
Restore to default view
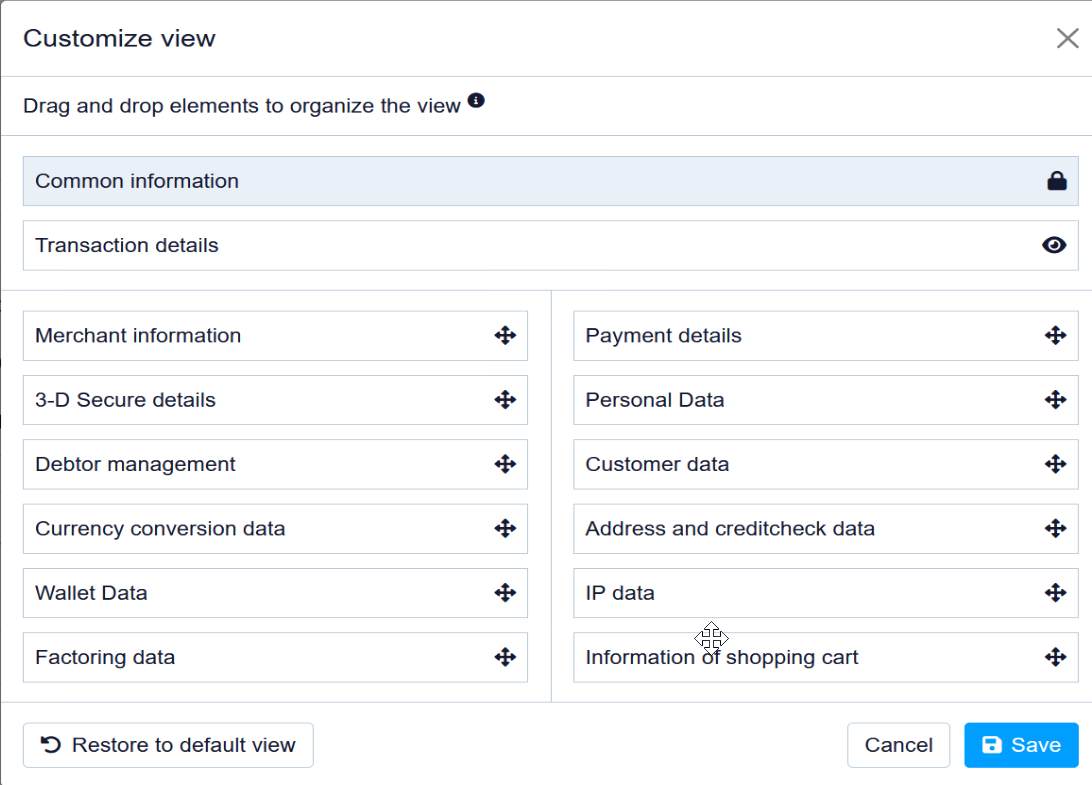click(x=168, y=745)
